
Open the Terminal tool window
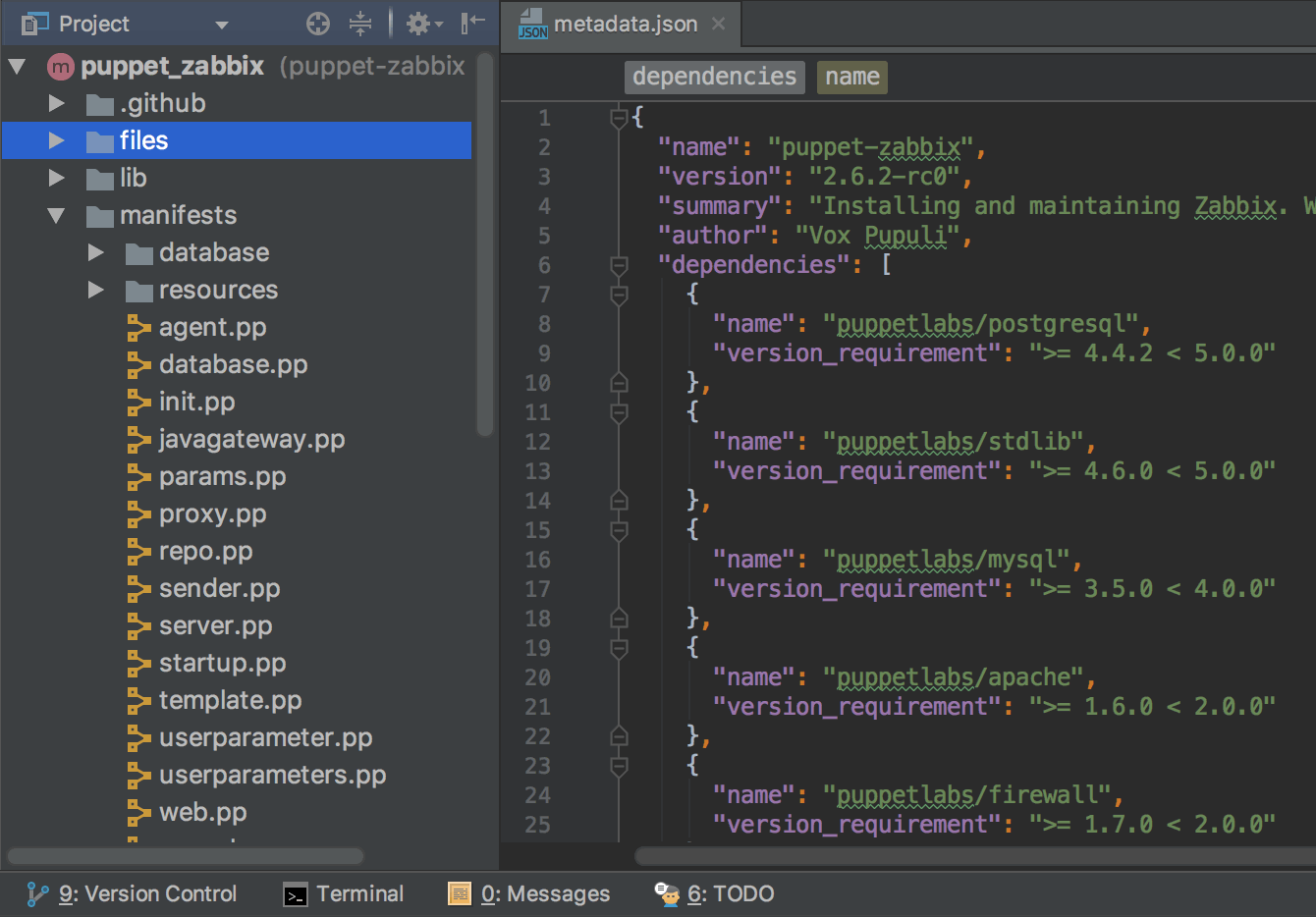(x=344, y=893)
